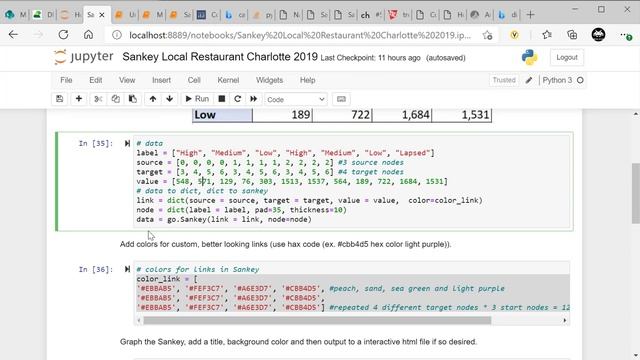Restart kernel and rerun all with the fast-forward icon
640x360 pixels.
(x=253, y=99)
